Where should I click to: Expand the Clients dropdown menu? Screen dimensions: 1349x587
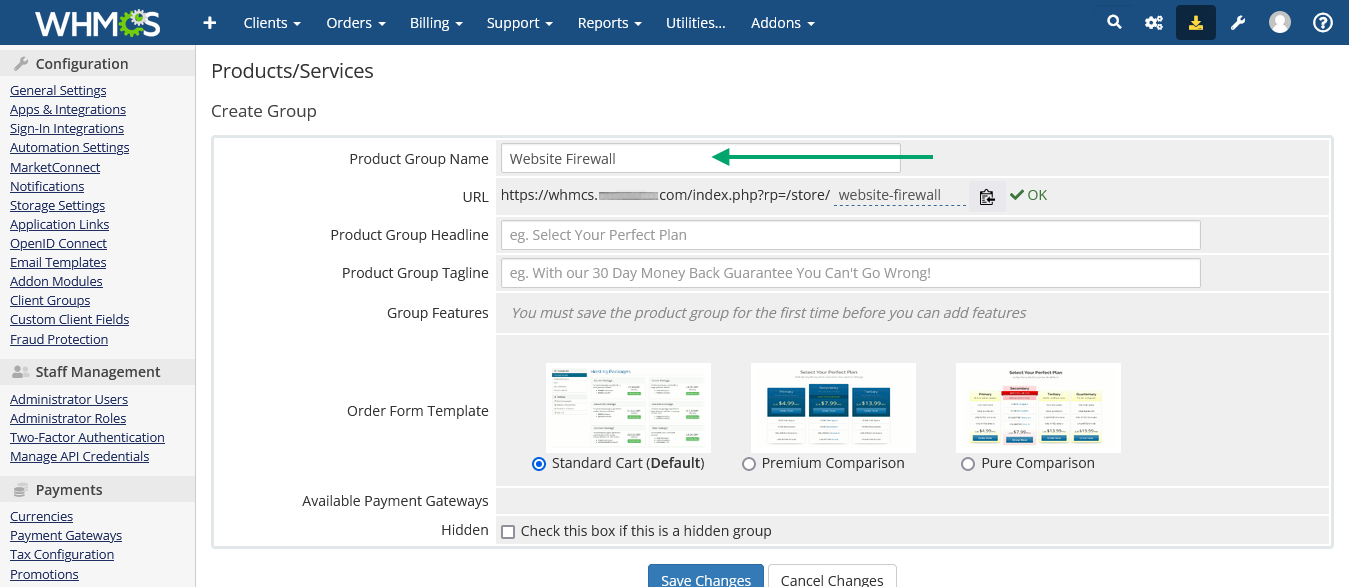point(272,22)
